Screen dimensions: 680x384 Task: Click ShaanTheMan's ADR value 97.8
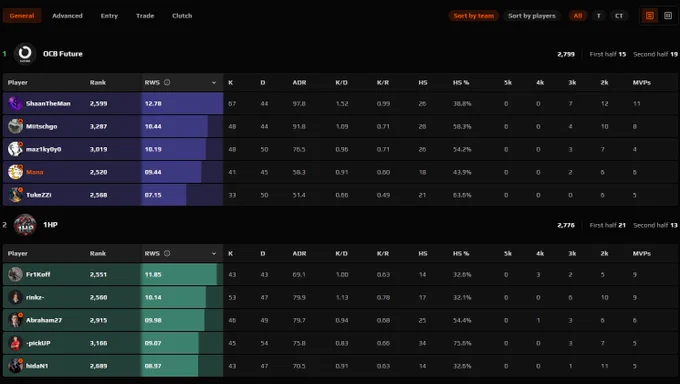[x=299, y=104]
